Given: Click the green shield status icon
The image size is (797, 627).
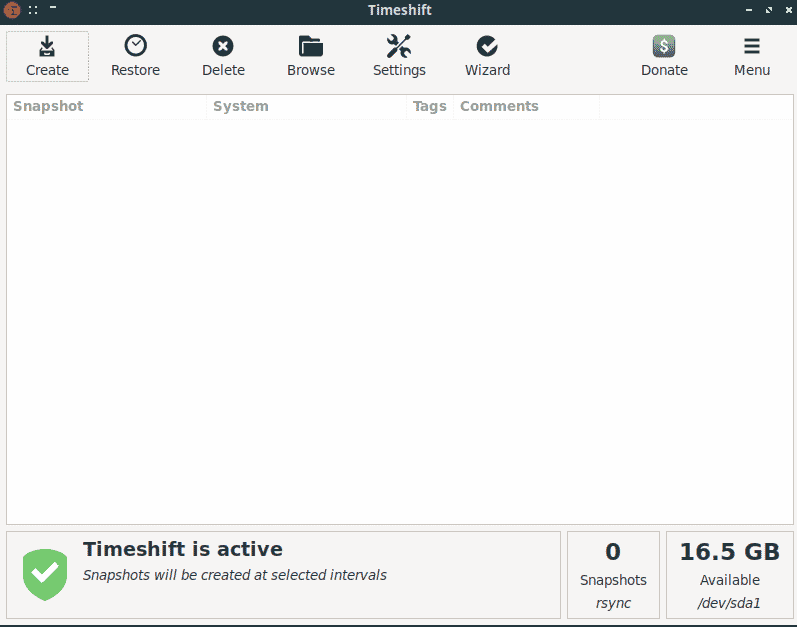Looking at the screenshot, I should point(45,575).
